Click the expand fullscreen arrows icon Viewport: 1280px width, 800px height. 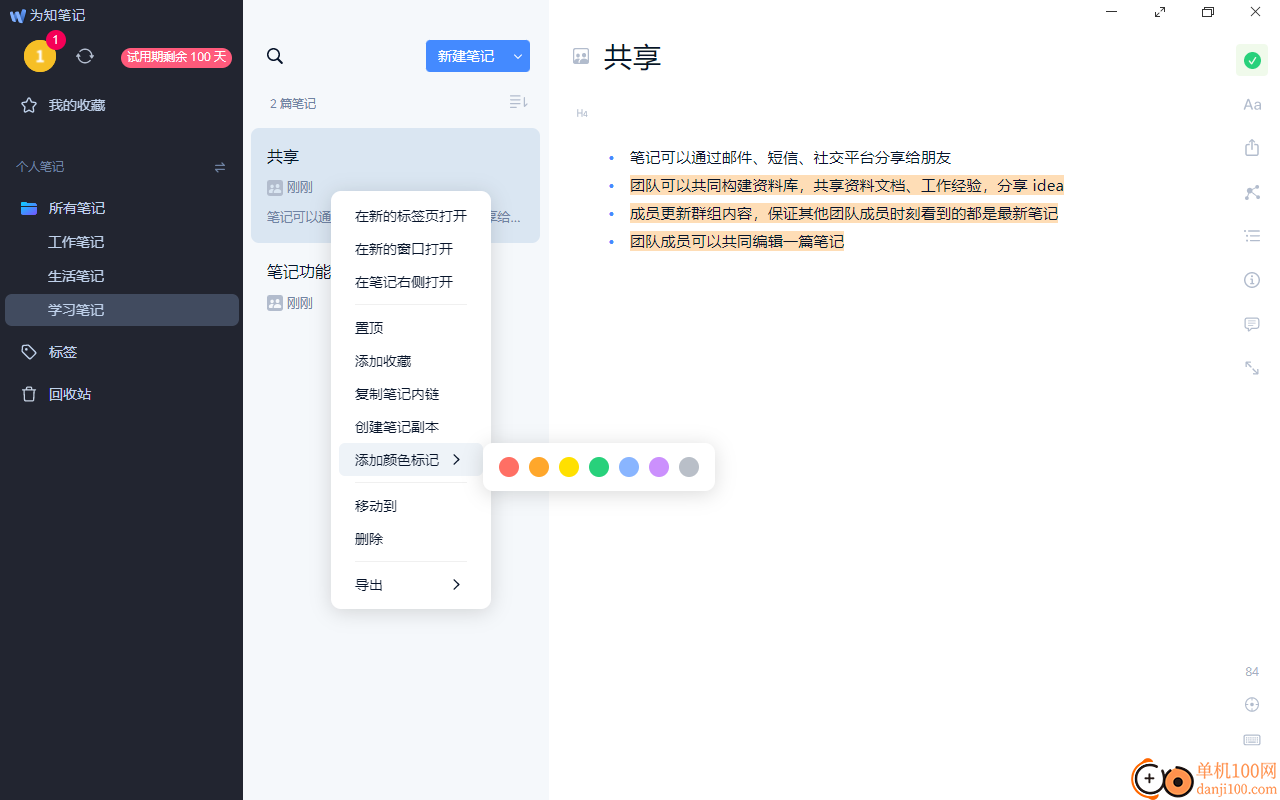[x=1252, y=368]
